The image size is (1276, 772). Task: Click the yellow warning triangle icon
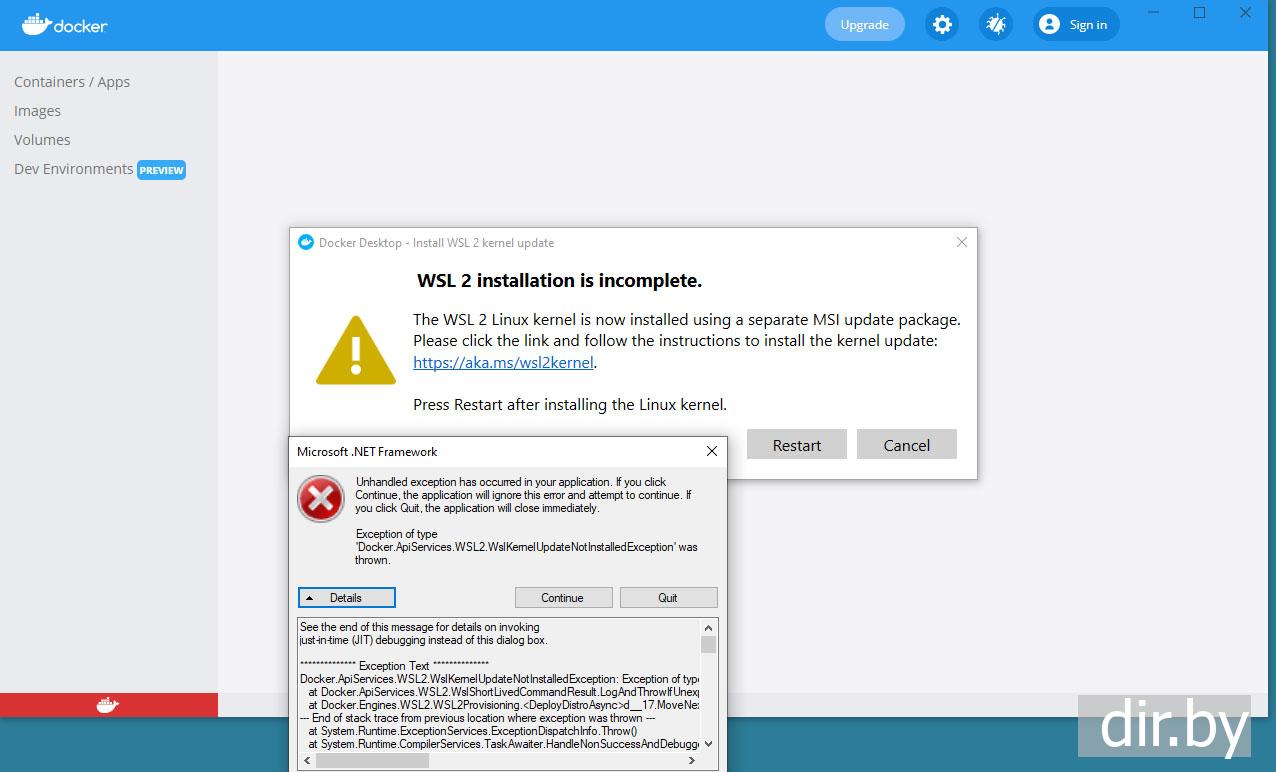point(357,350)
